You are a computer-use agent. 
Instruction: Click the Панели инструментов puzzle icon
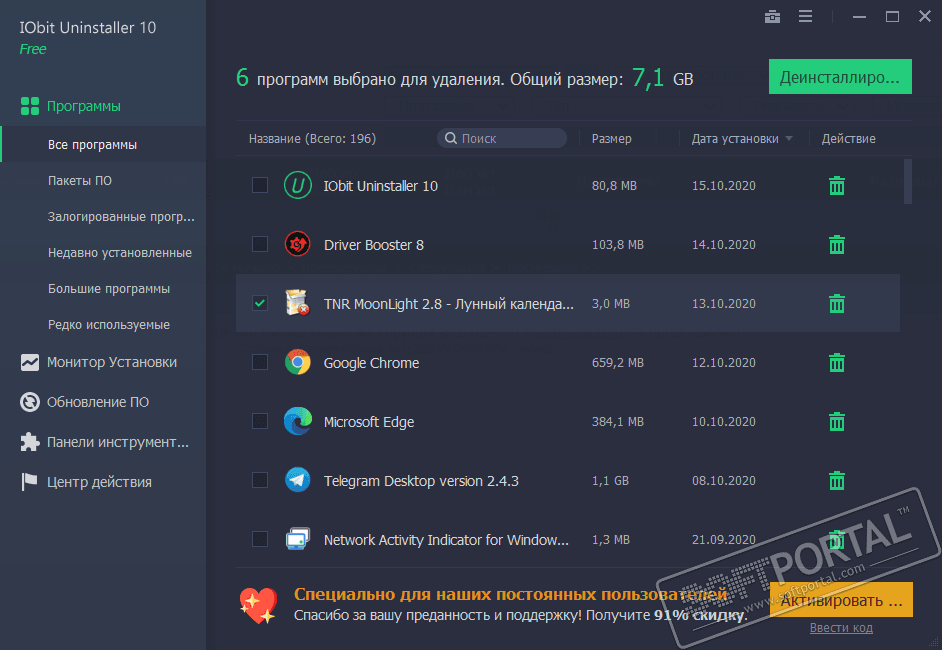(x=29, y=442)
